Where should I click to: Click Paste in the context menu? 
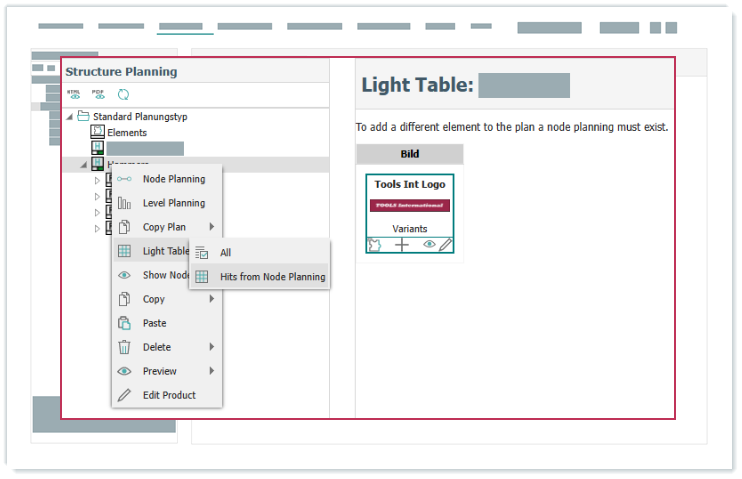pyautogui.click(x=154, y=323)
